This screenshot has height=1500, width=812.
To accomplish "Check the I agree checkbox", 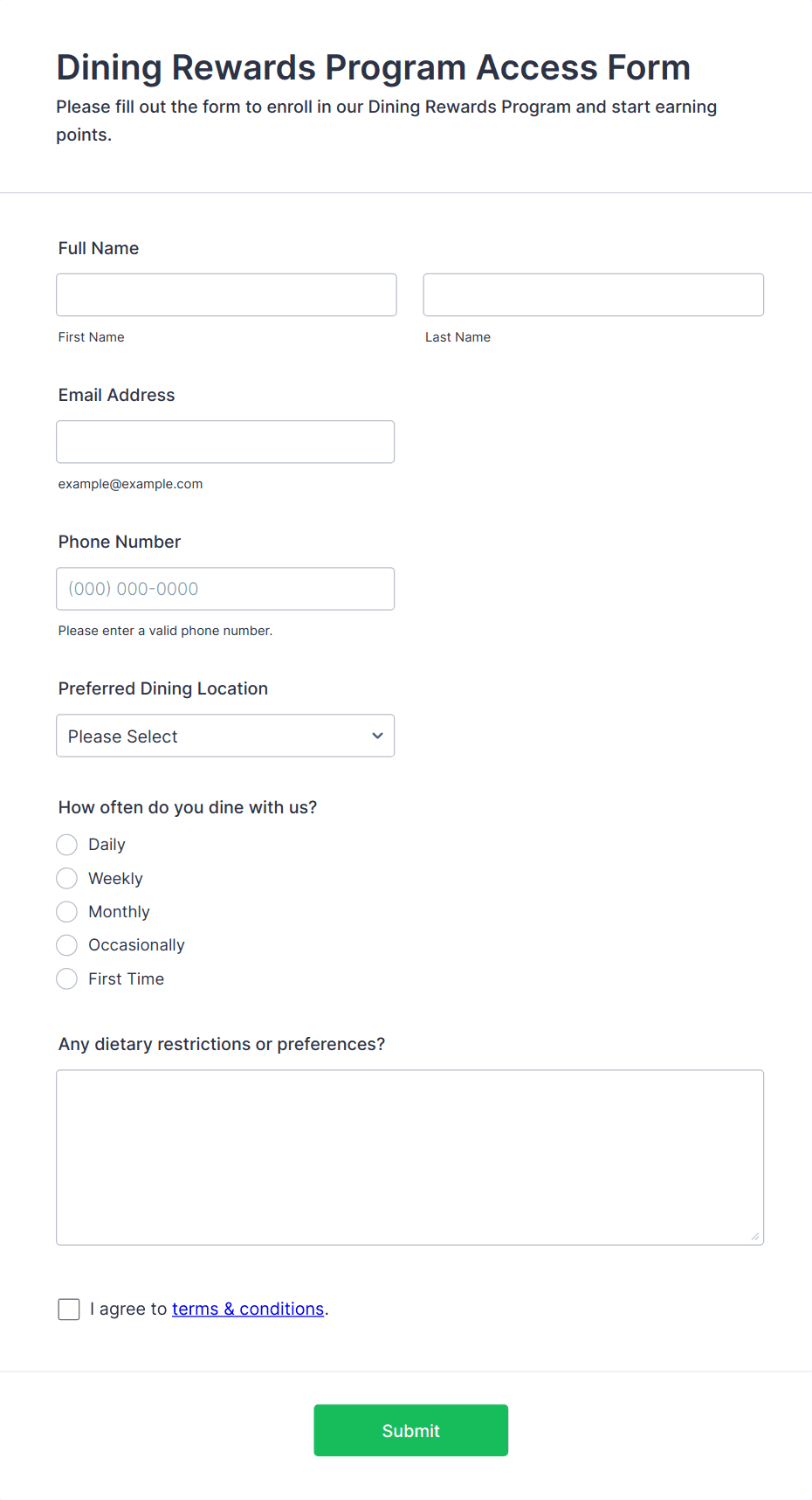I will click(x=69, y=1309).
